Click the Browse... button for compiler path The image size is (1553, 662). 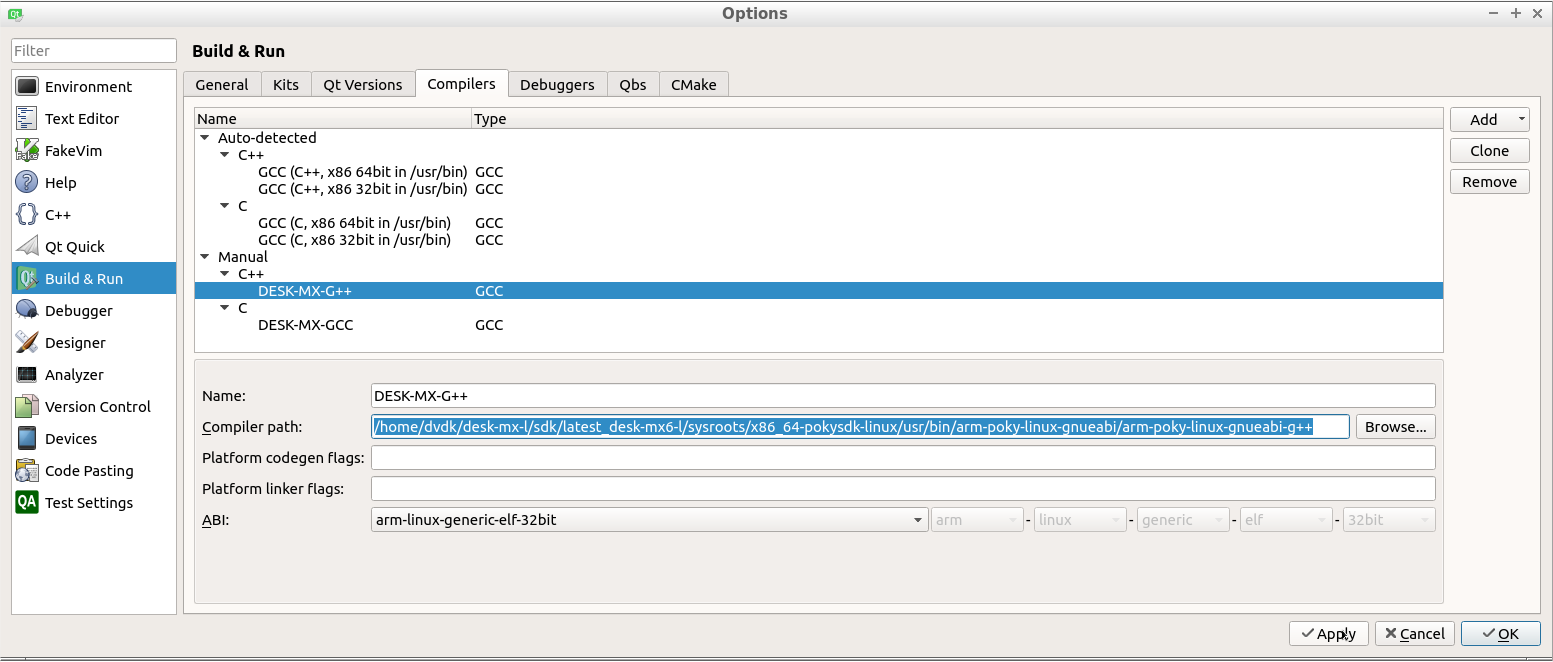tap(1395, 427)
